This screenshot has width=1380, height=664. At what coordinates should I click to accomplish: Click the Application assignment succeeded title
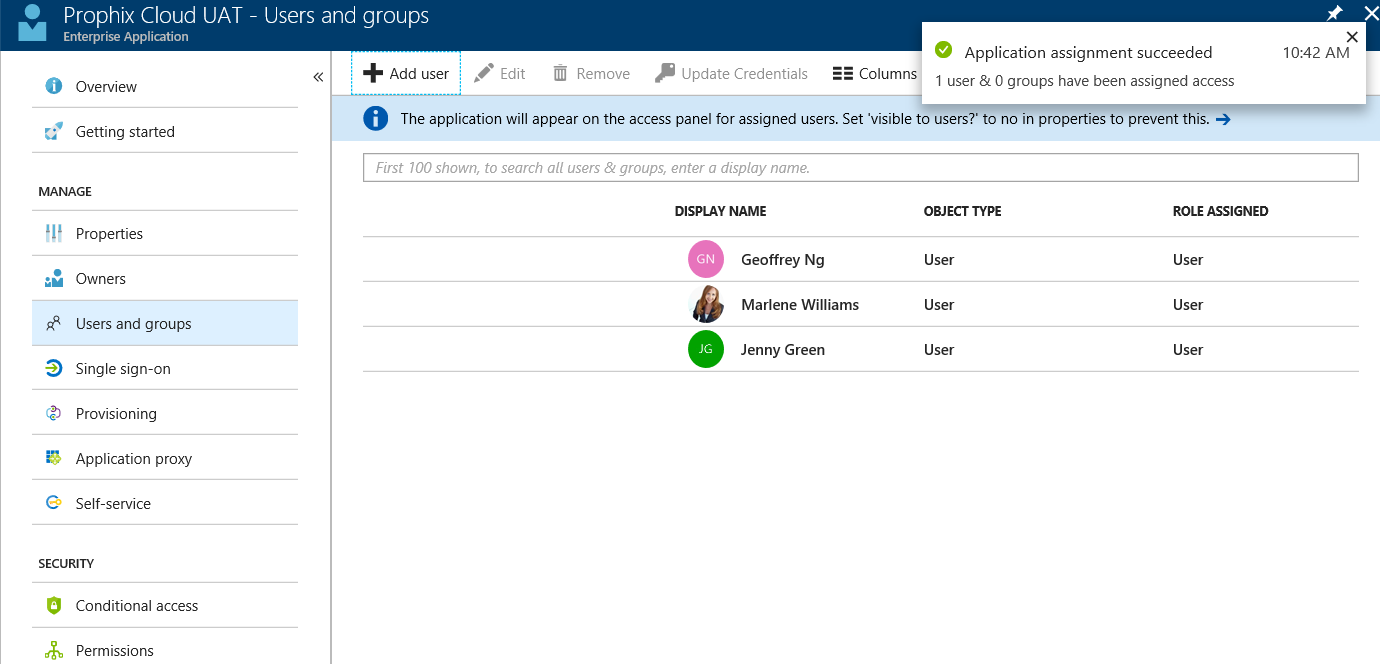tap(1088, 52)
